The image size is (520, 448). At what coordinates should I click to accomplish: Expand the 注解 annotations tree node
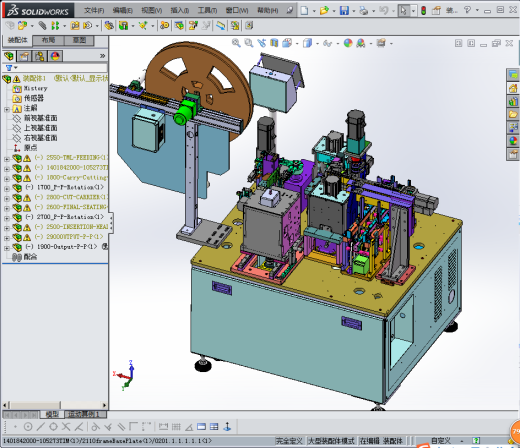click(7, 109)
